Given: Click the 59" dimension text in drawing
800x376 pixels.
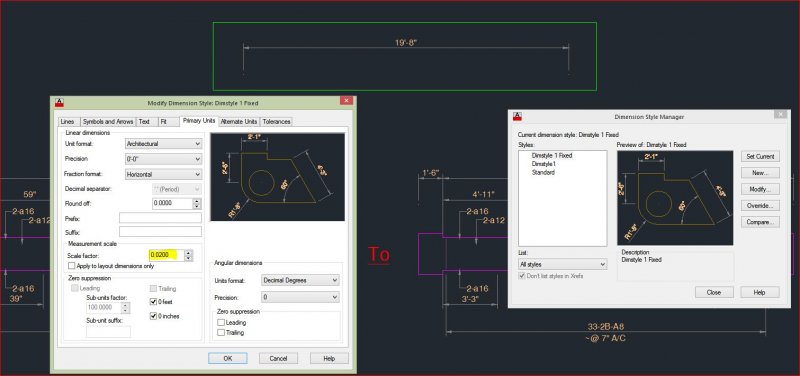Looking at the screenshot, I should [30, 194].
